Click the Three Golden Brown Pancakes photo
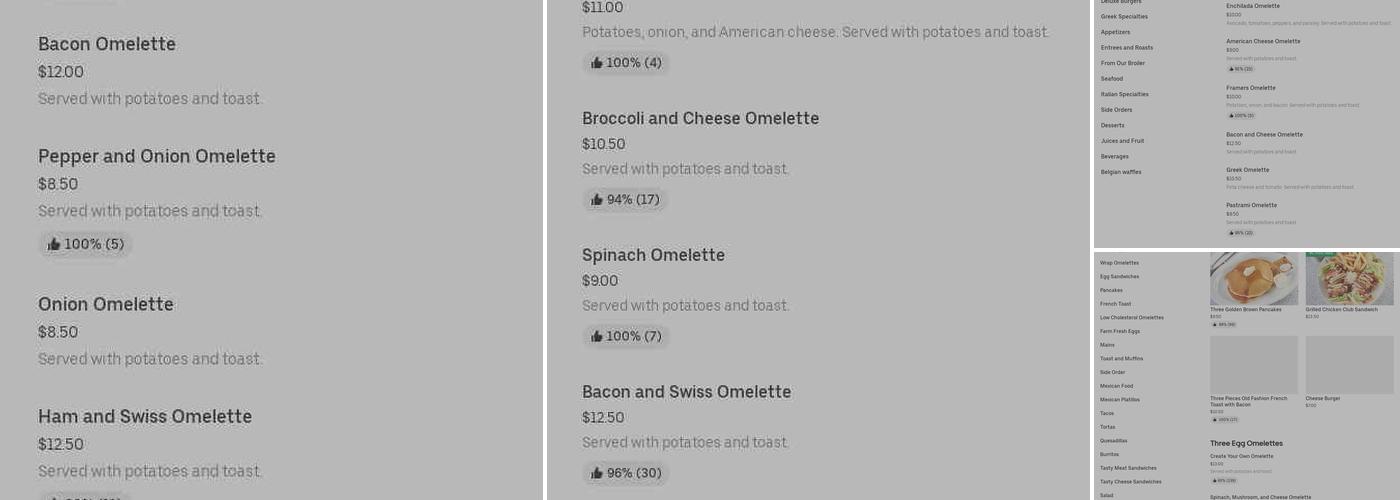 1253,279
